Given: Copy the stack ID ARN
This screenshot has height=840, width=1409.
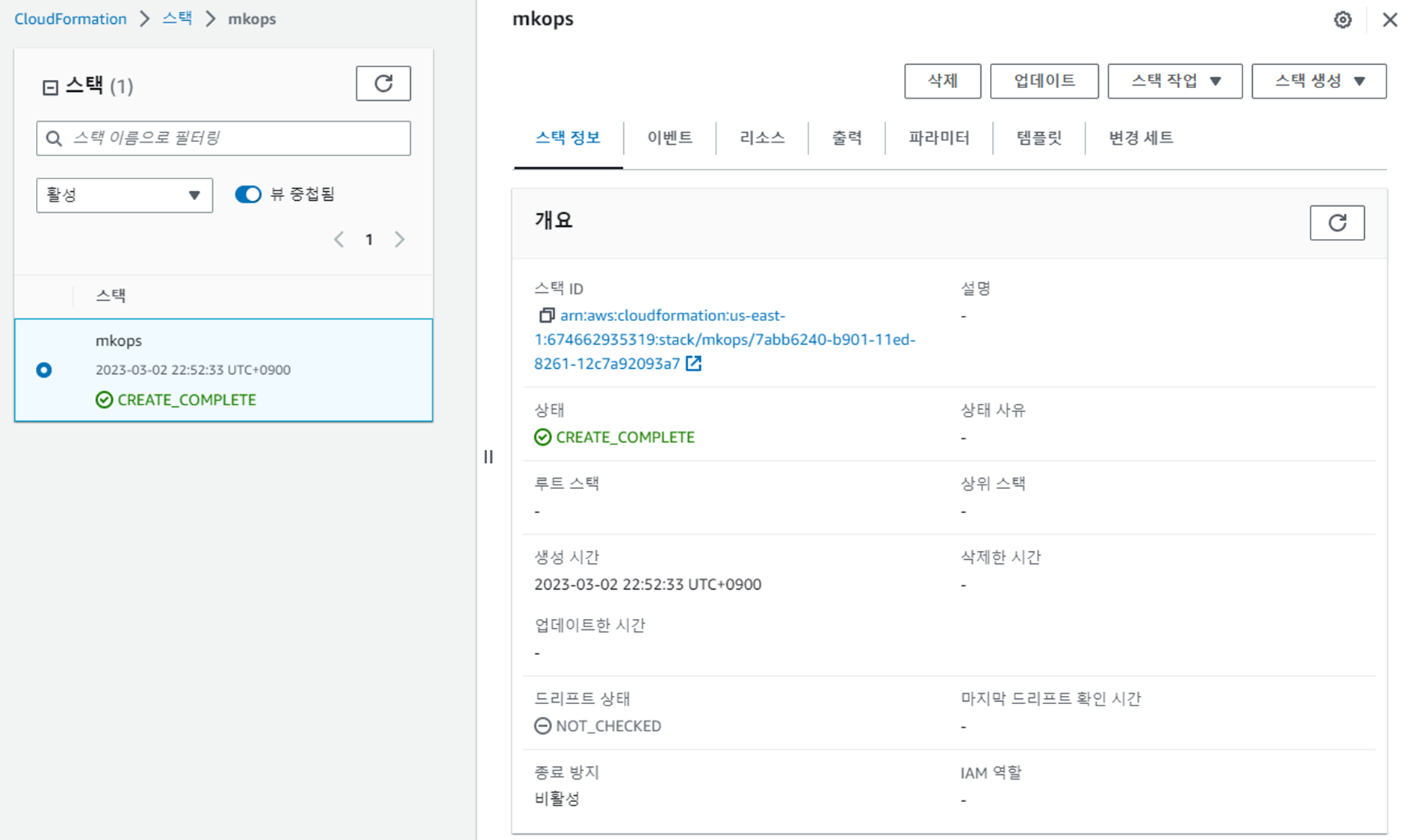Looking at the screenshot, I should pos(546,316).
